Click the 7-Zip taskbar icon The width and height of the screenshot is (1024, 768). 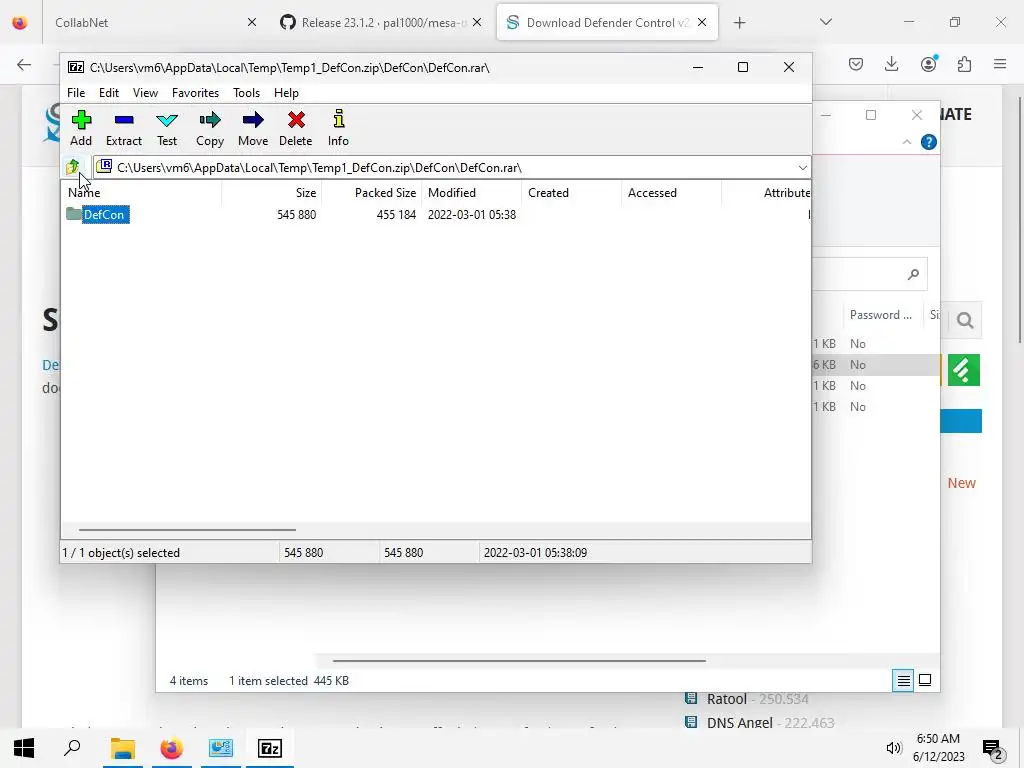click(x=270, y=748)
